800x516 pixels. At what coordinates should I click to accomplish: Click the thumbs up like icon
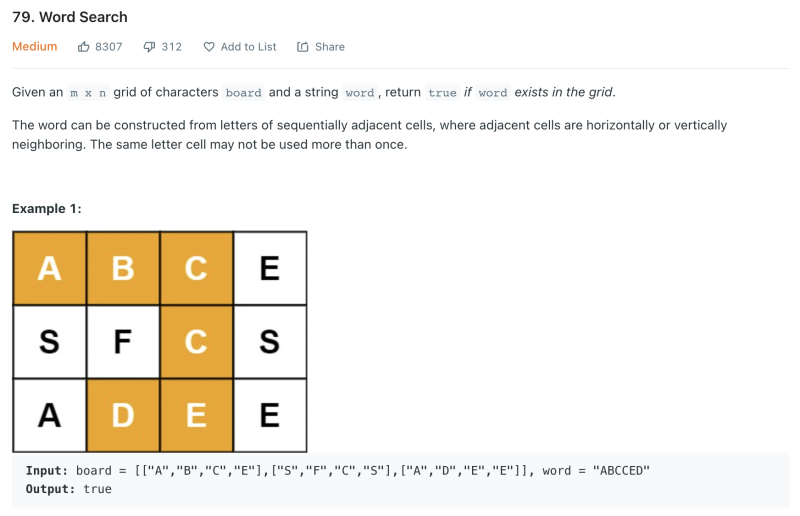tap(82, 47)
